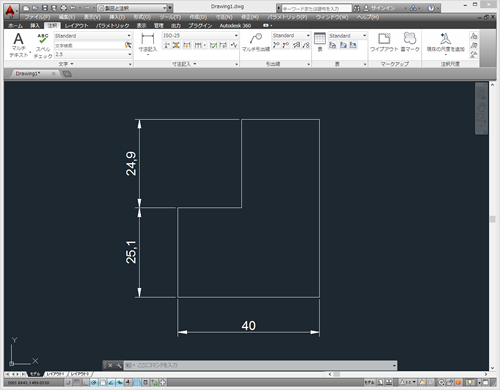The height and width of the screenshot is (390, 500).
Task: Open the ファイル(F) menu
Action: point(37,17)
